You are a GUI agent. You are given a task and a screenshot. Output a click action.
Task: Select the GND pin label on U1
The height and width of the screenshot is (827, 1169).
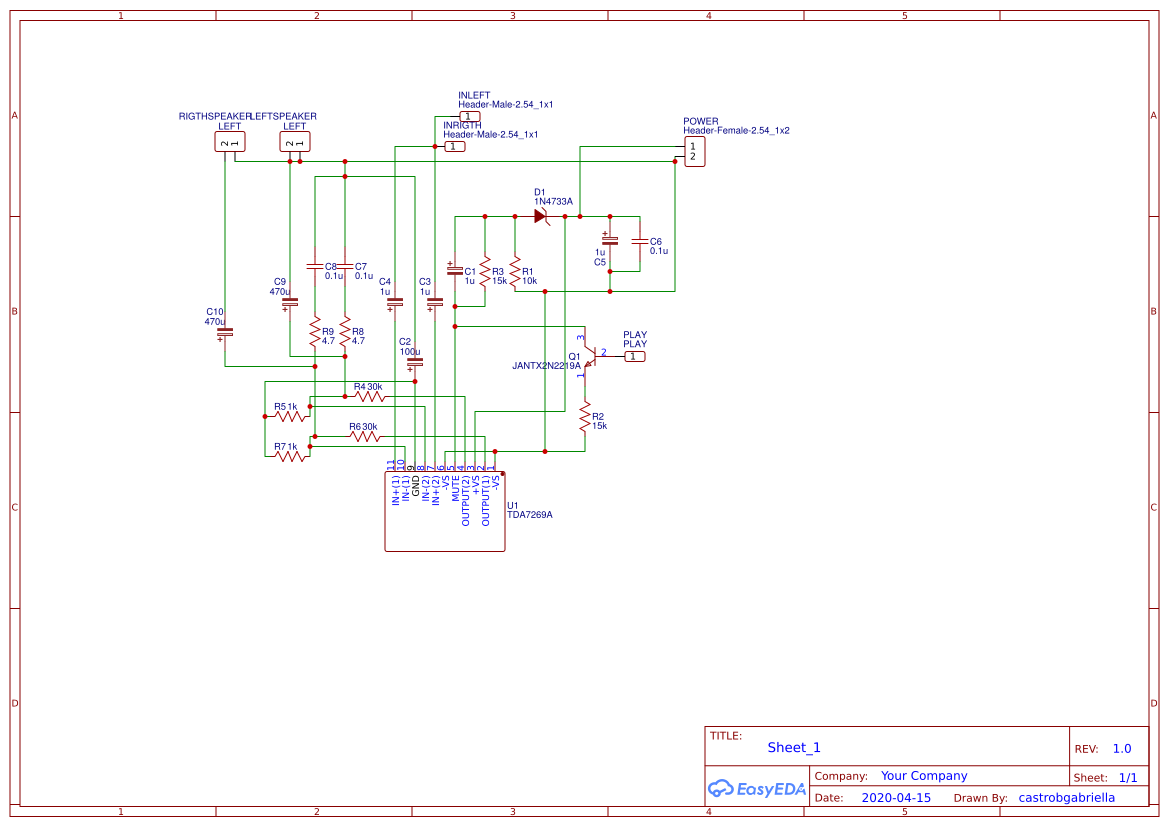click(x=415, y=486)
